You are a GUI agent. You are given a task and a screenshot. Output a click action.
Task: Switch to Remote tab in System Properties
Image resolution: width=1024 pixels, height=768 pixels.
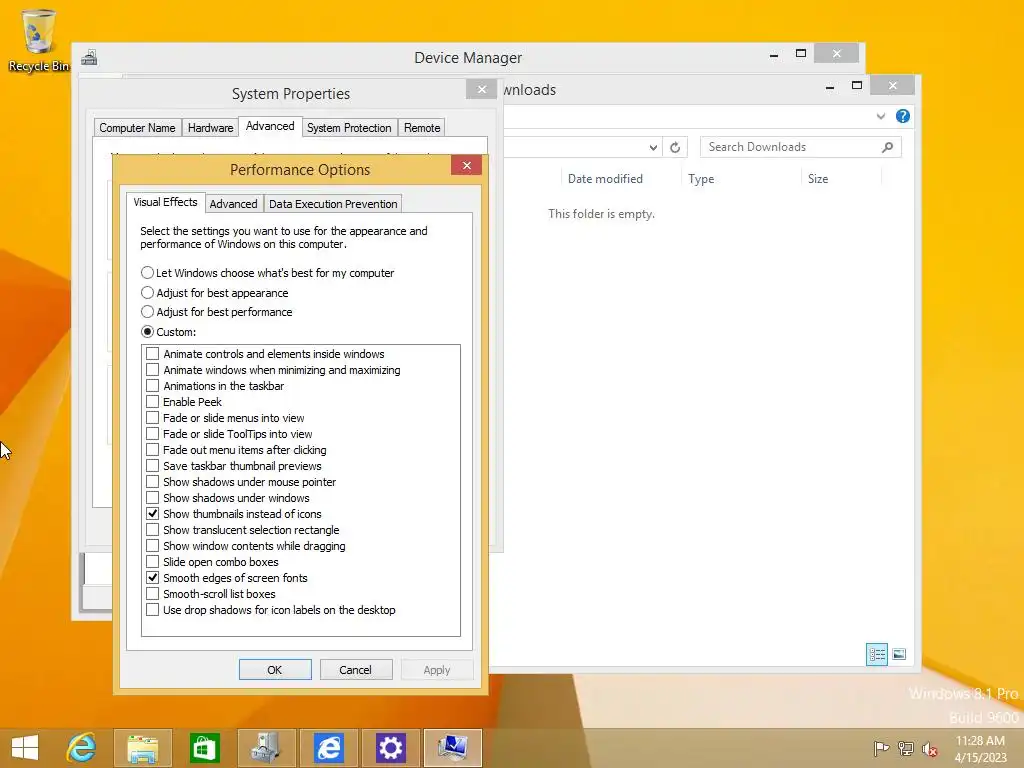tap(422, 128)
